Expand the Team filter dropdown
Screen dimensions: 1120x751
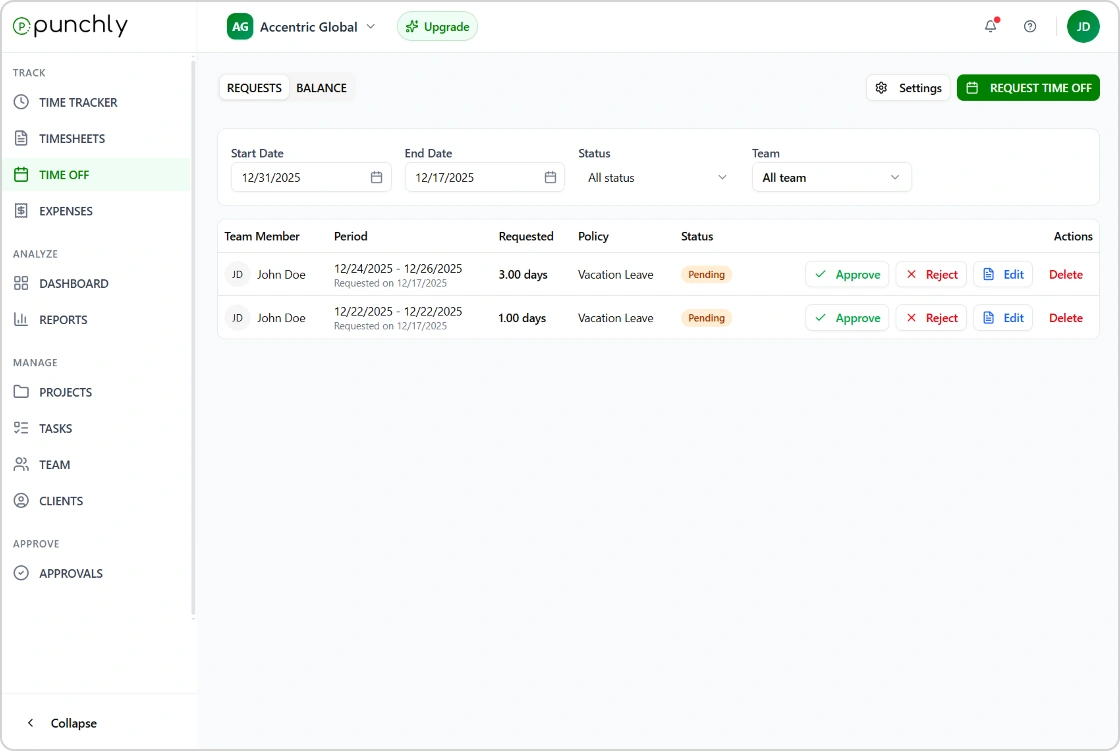pos(831,178)
